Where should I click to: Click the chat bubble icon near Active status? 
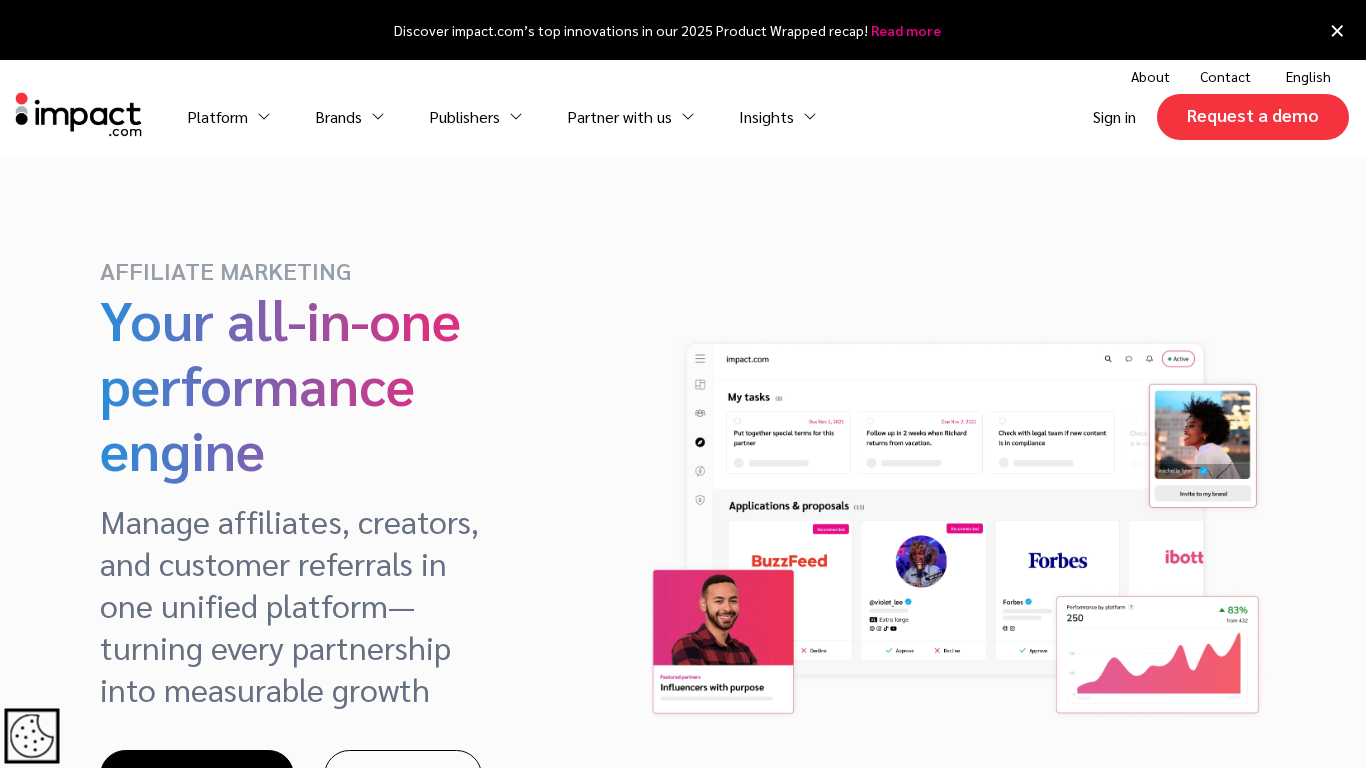pos(1128,358)
